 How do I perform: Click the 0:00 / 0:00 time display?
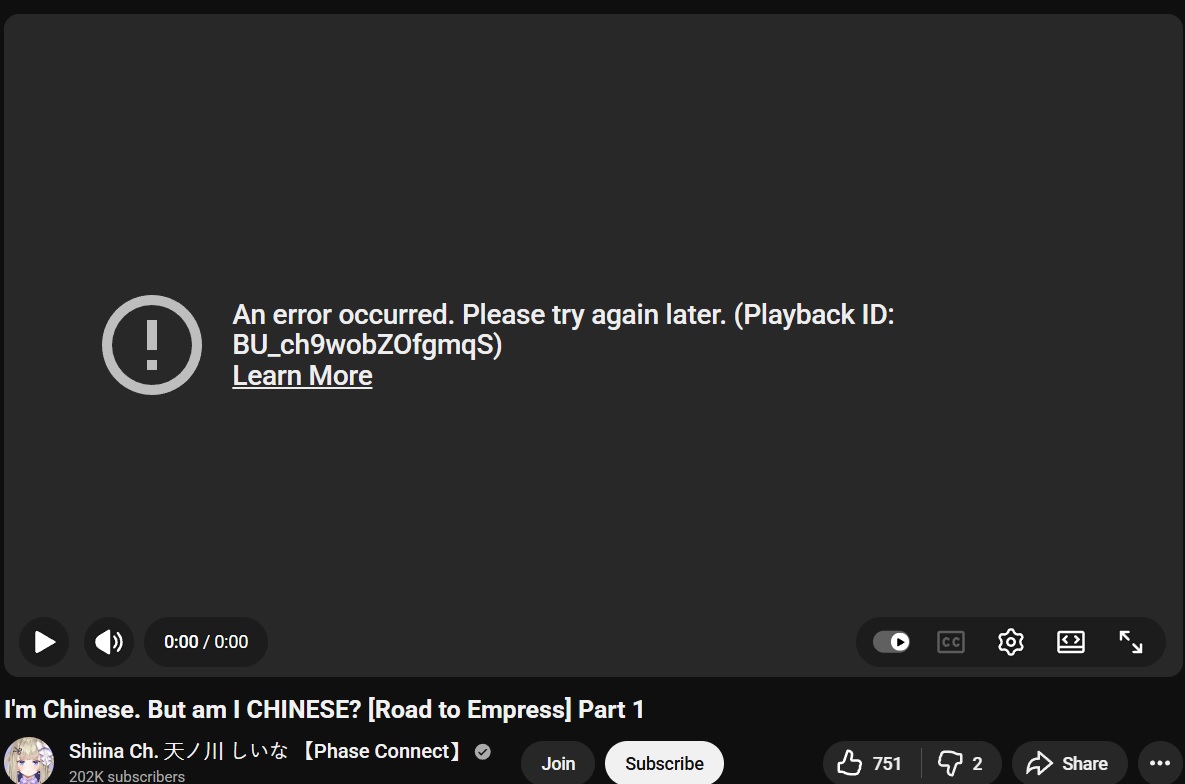click(206, 642)
